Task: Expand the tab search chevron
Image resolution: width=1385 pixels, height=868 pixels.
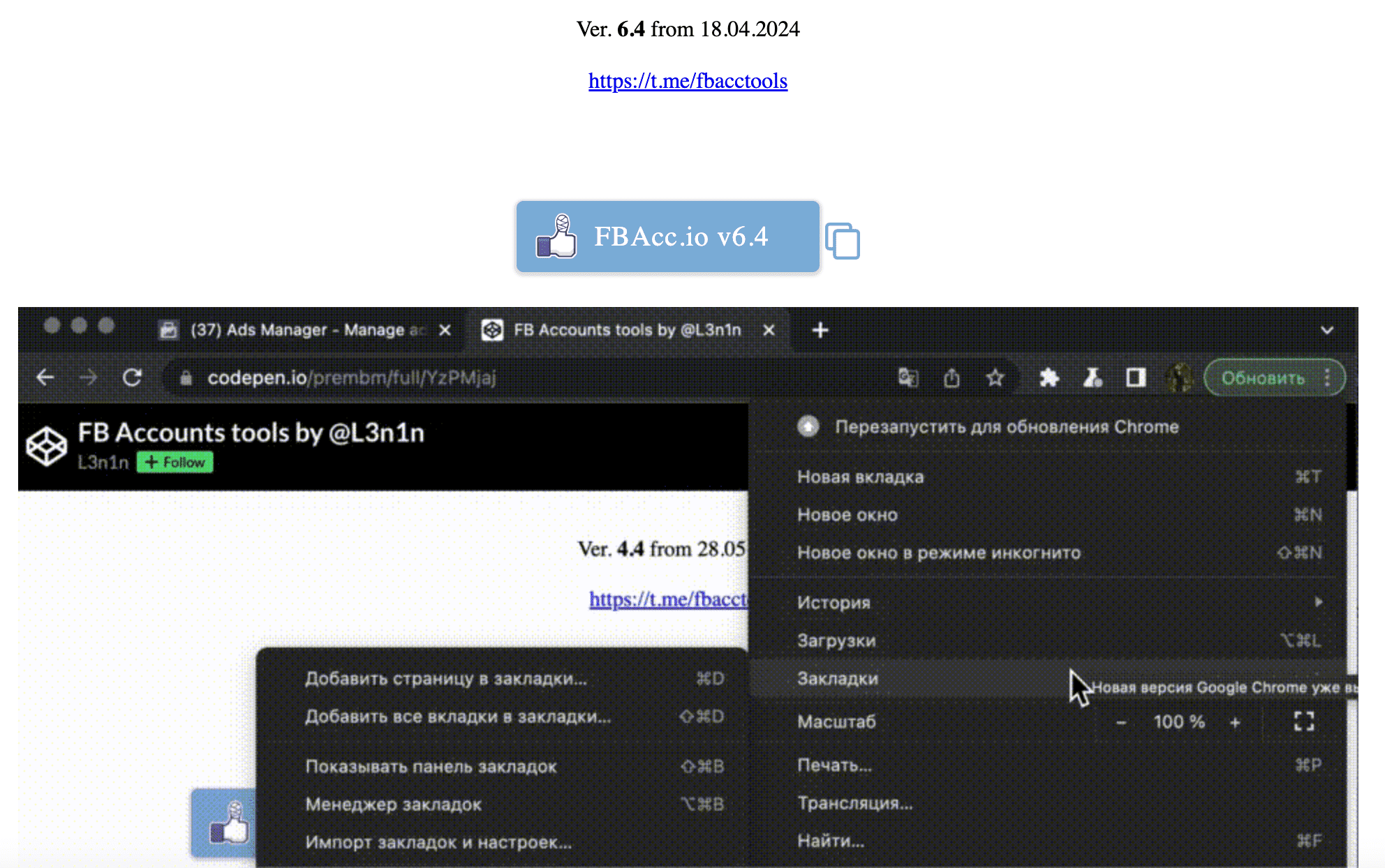Action: [x=1327, y=330]
